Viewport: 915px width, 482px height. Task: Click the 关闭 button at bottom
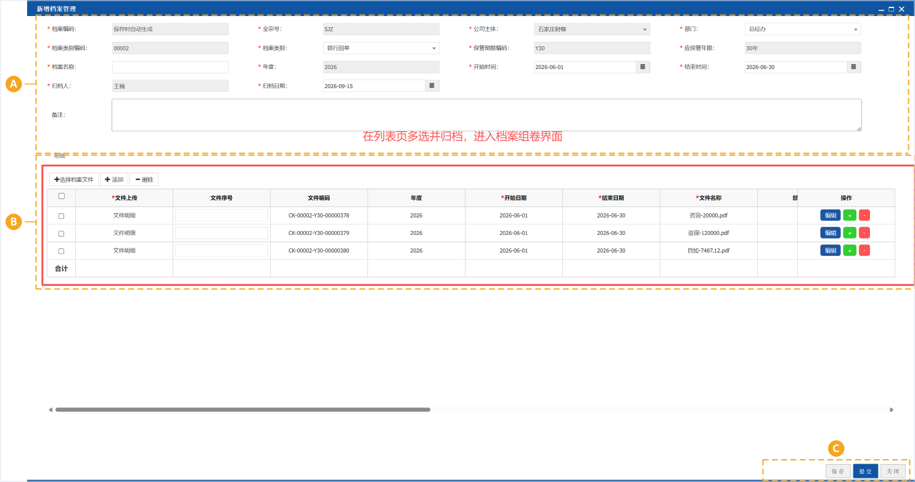893,471
